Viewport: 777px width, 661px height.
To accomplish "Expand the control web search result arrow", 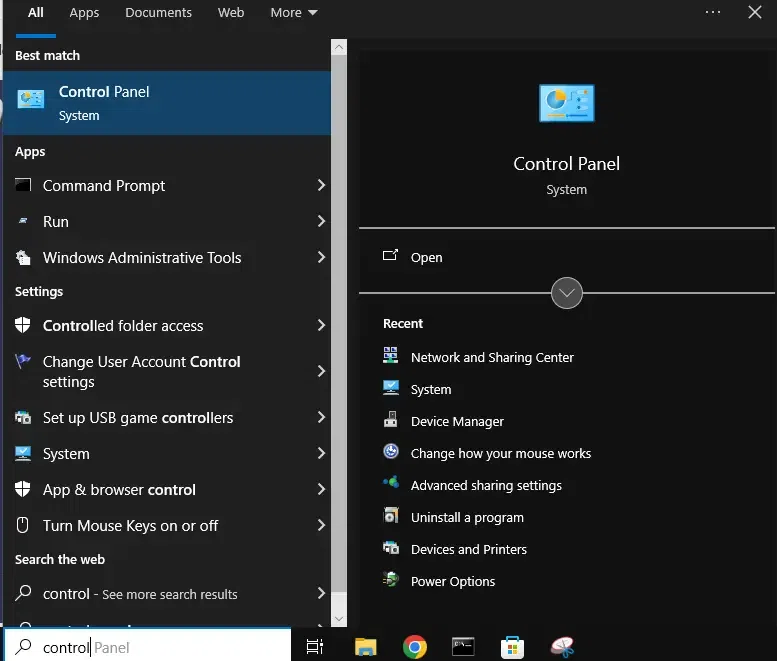I will (321, 593).
